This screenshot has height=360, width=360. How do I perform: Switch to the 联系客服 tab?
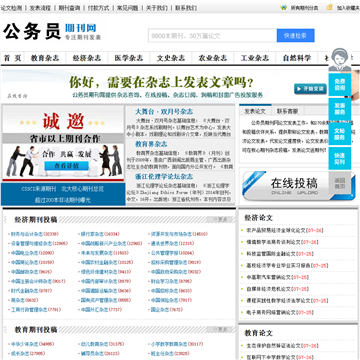(288, 111)
